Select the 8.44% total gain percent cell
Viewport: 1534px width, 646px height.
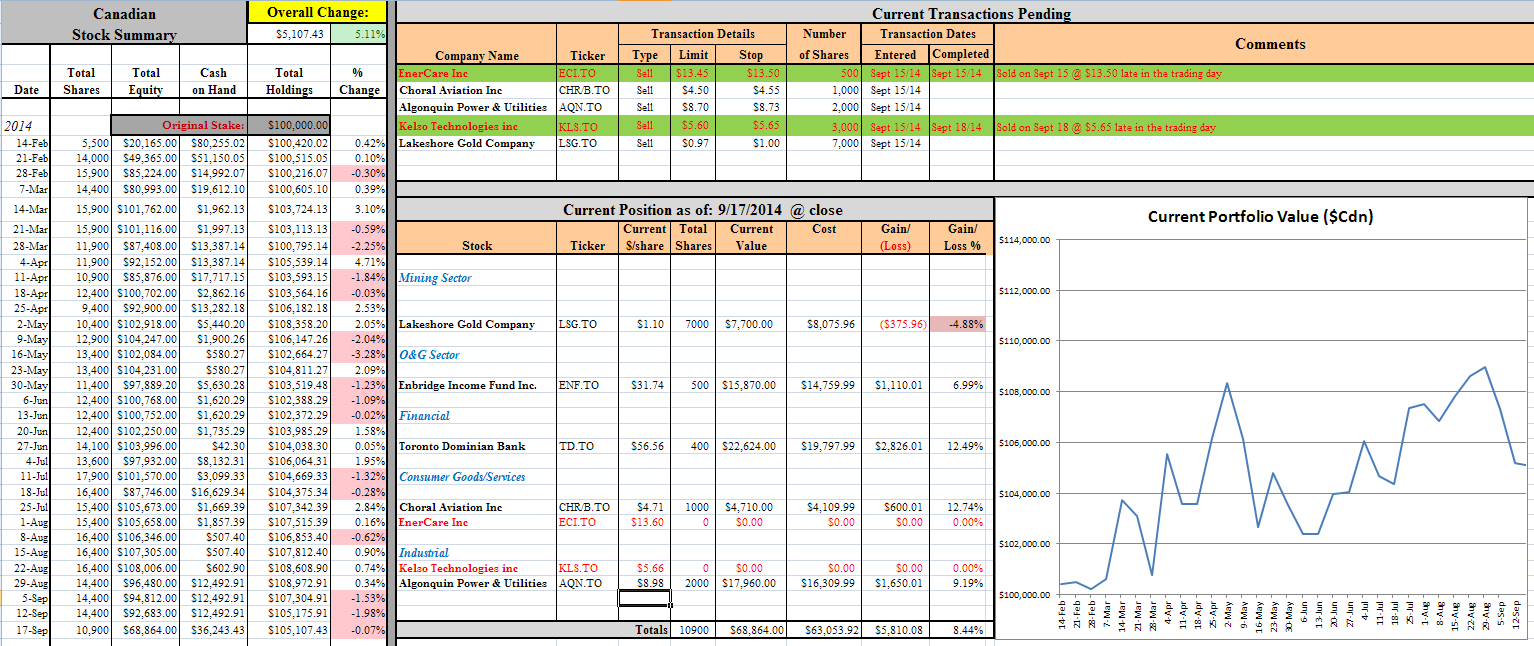coord(961,631)
